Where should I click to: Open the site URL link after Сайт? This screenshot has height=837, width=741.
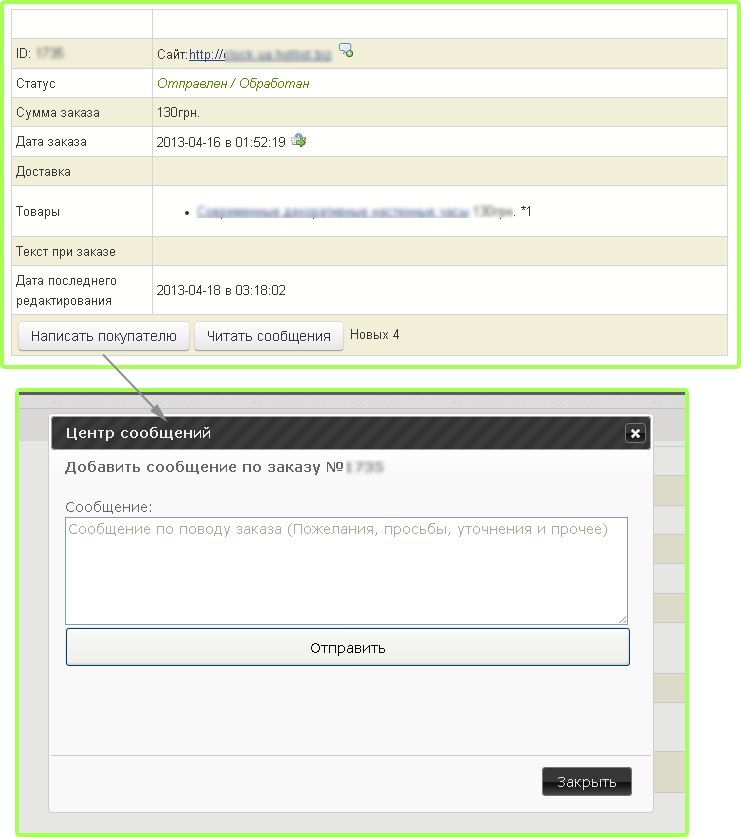tap(259, 53)
